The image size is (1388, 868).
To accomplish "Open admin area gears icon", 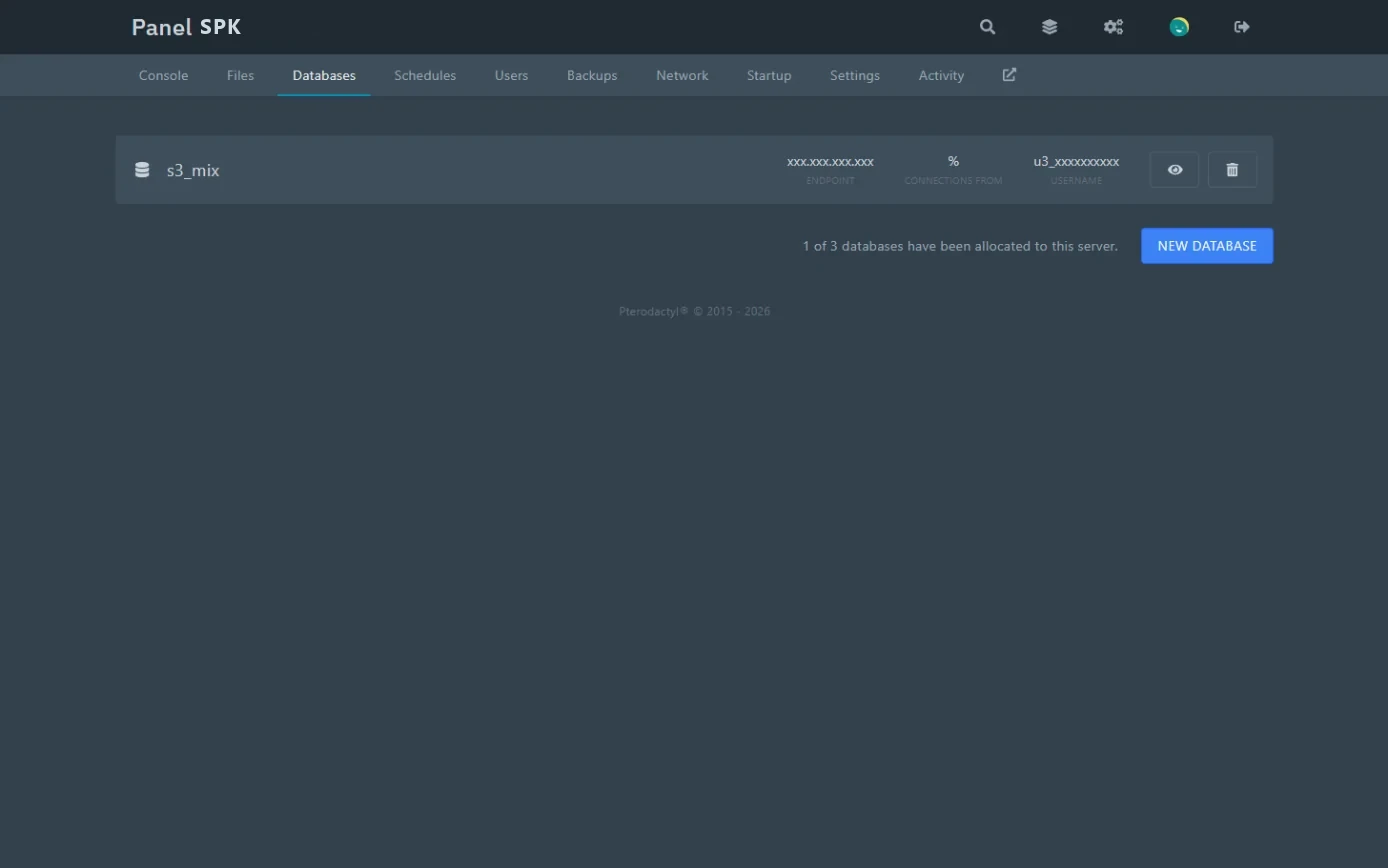I will click(1113, 27).
